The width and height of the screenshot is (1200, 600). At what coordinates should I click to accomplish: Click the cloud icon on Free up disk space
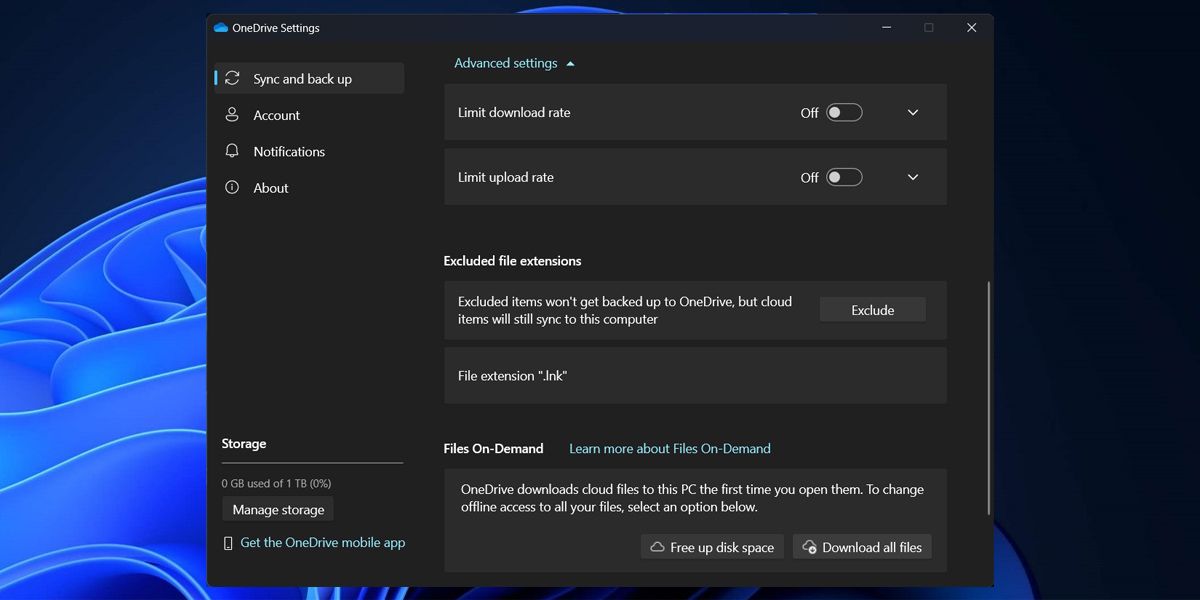tap(657, 547)
